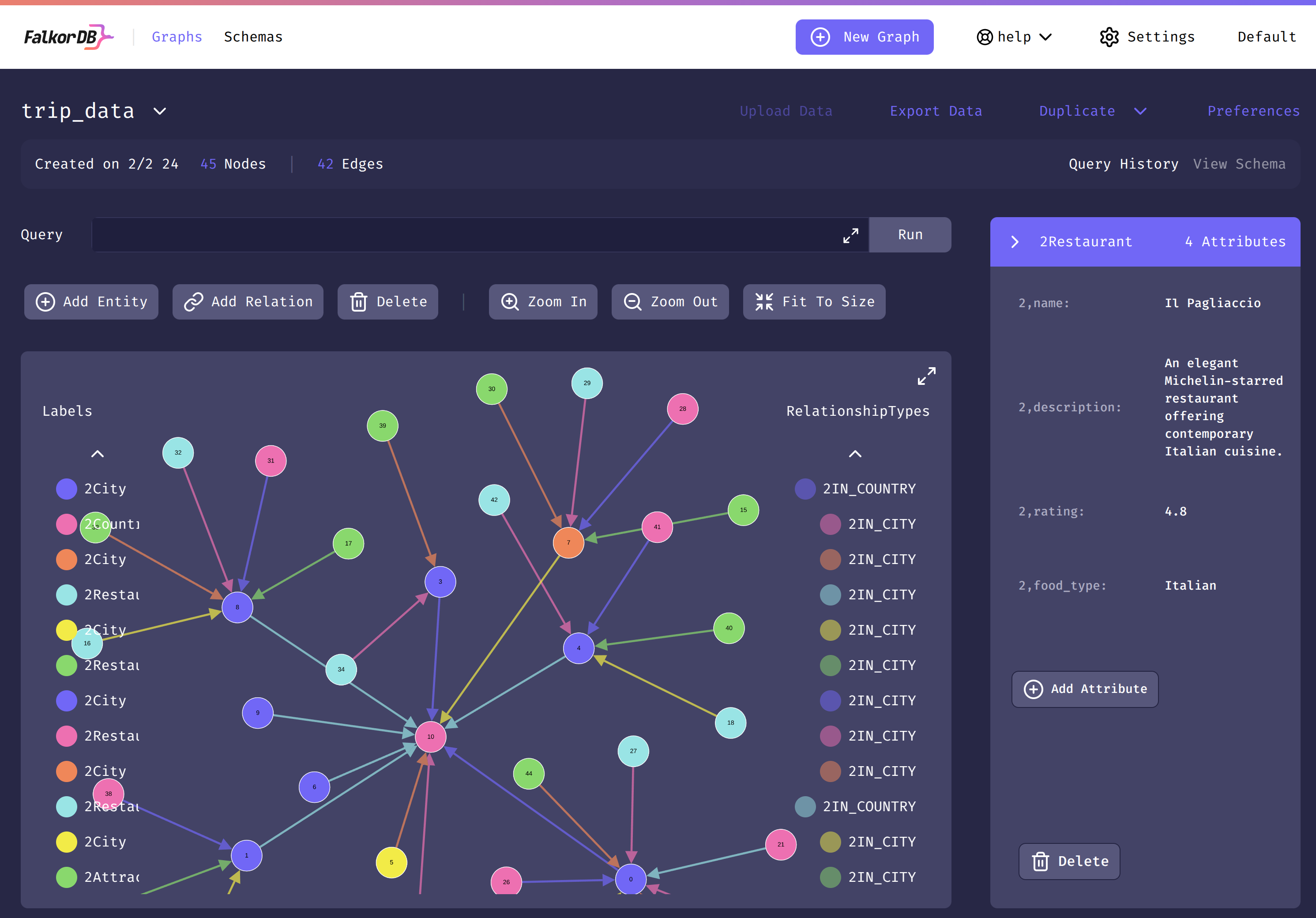Select graph node 28

[x=683, y=409]
